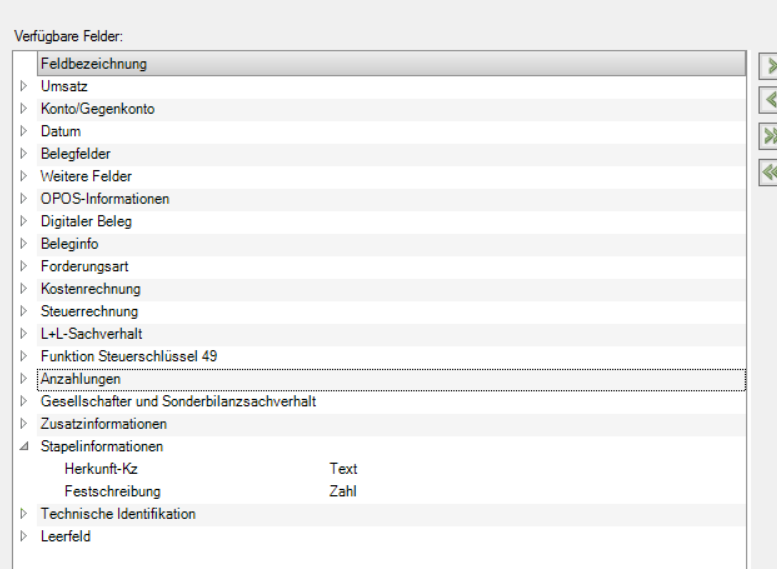Expand the L+L-Sachverhalt node arrow
The image size is (777, 569).
(x=23, y=334)
